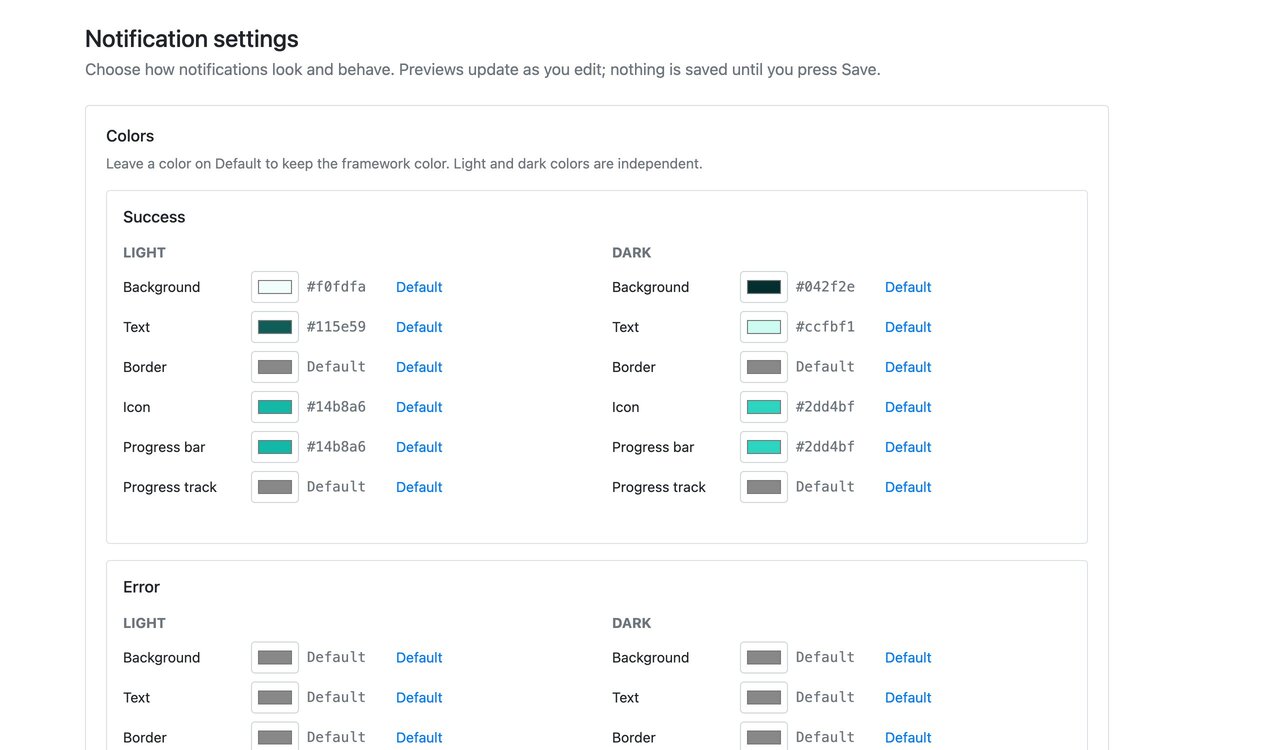Reset Error light Text to Default

(419, 698)
